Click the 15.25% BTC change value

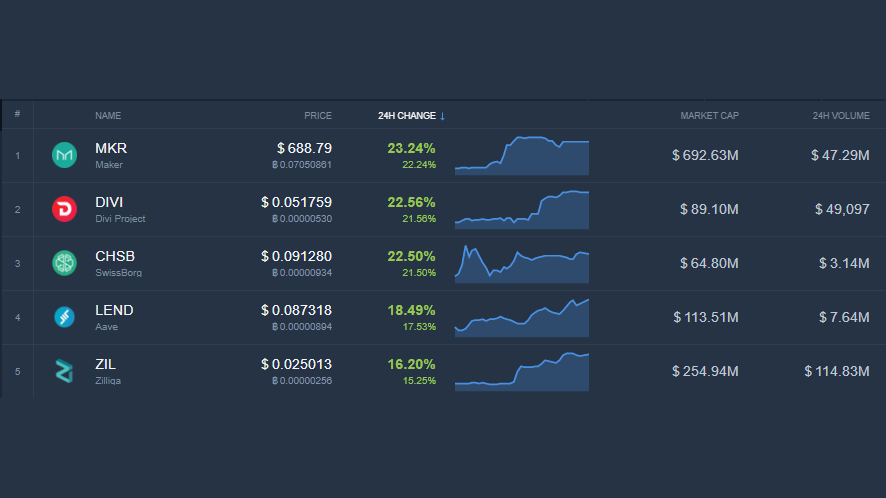pos(419,380)
